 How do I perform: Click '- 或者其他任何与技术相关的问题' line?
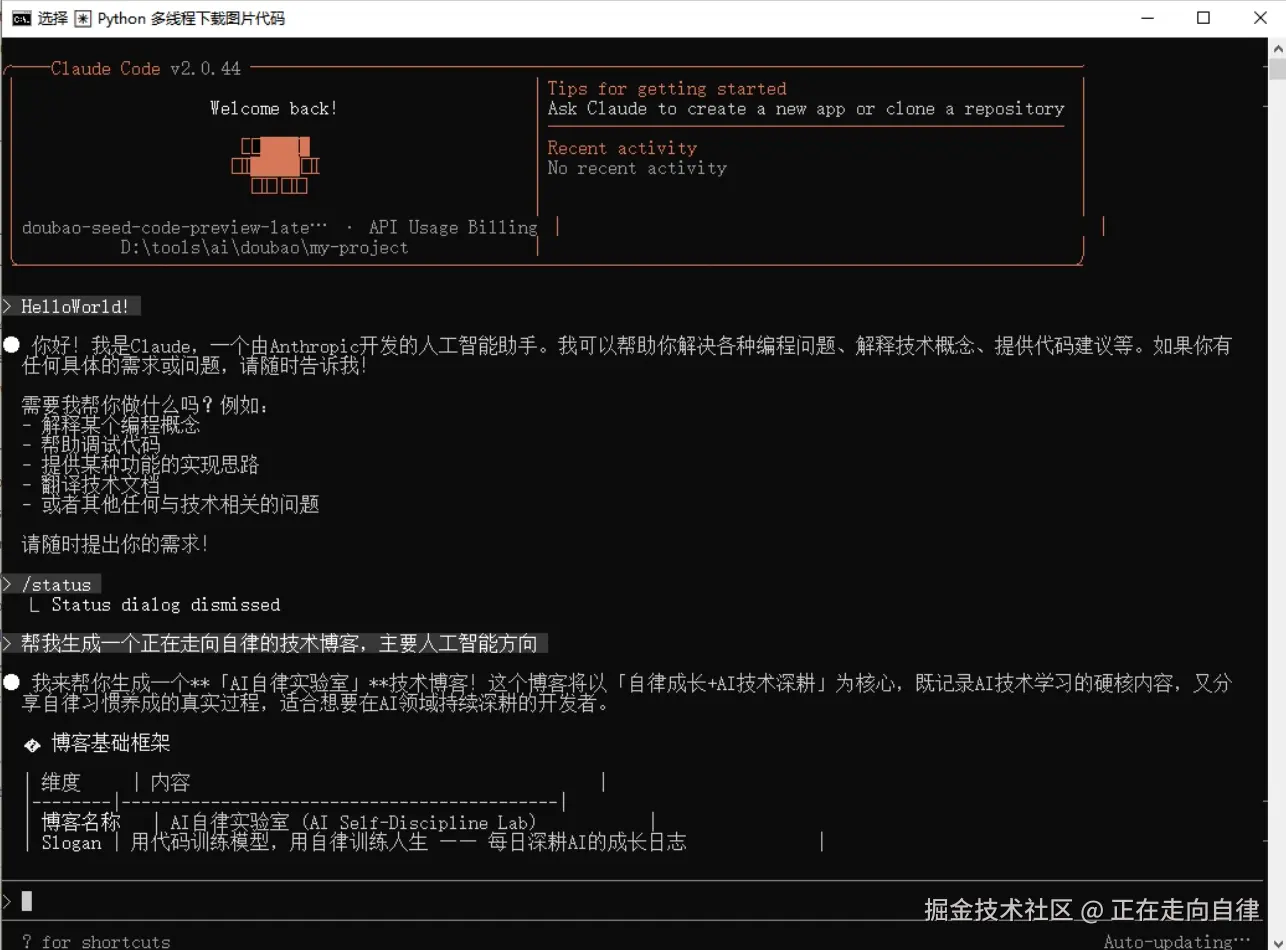171,505
